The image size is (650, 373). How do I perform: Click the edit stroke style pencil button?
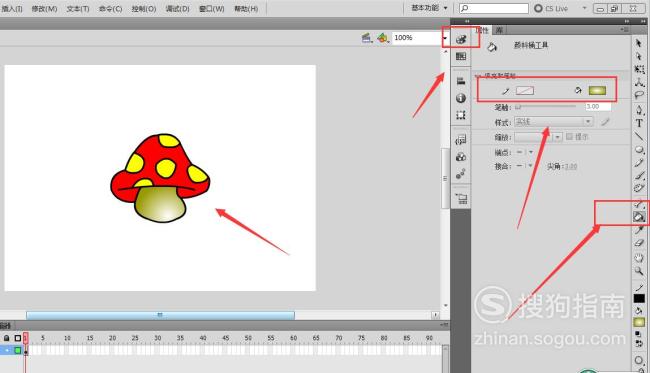(606, 121)
